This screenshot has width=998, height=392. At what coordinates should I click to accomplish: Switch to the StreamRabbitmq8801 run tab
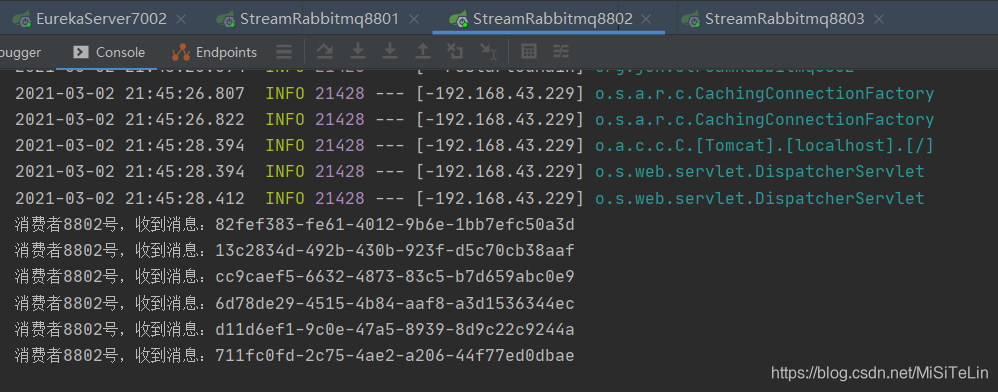click(x=320, y=19)
